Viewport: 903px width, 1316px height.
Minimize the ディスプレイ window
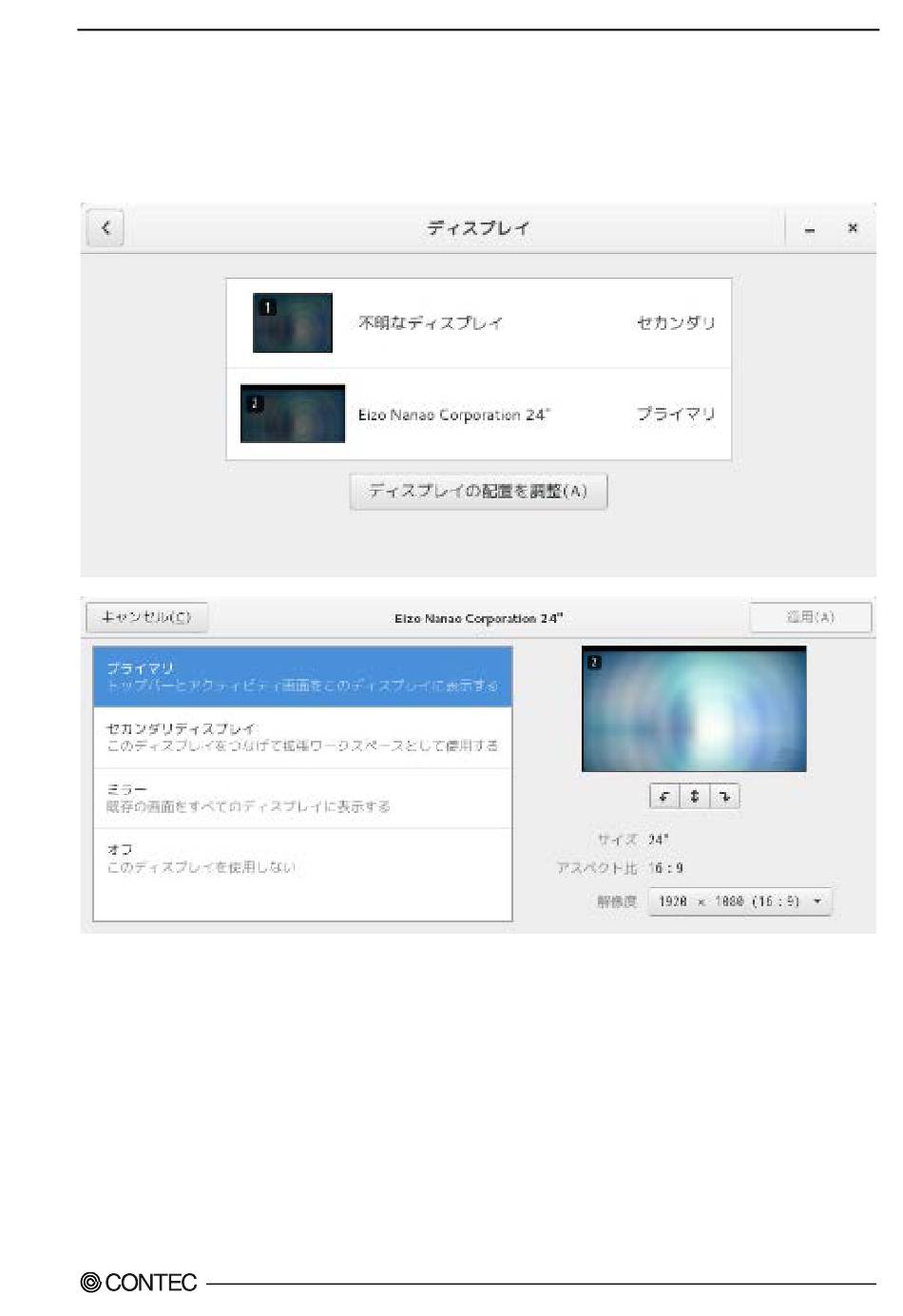click(x=809, y=229)
